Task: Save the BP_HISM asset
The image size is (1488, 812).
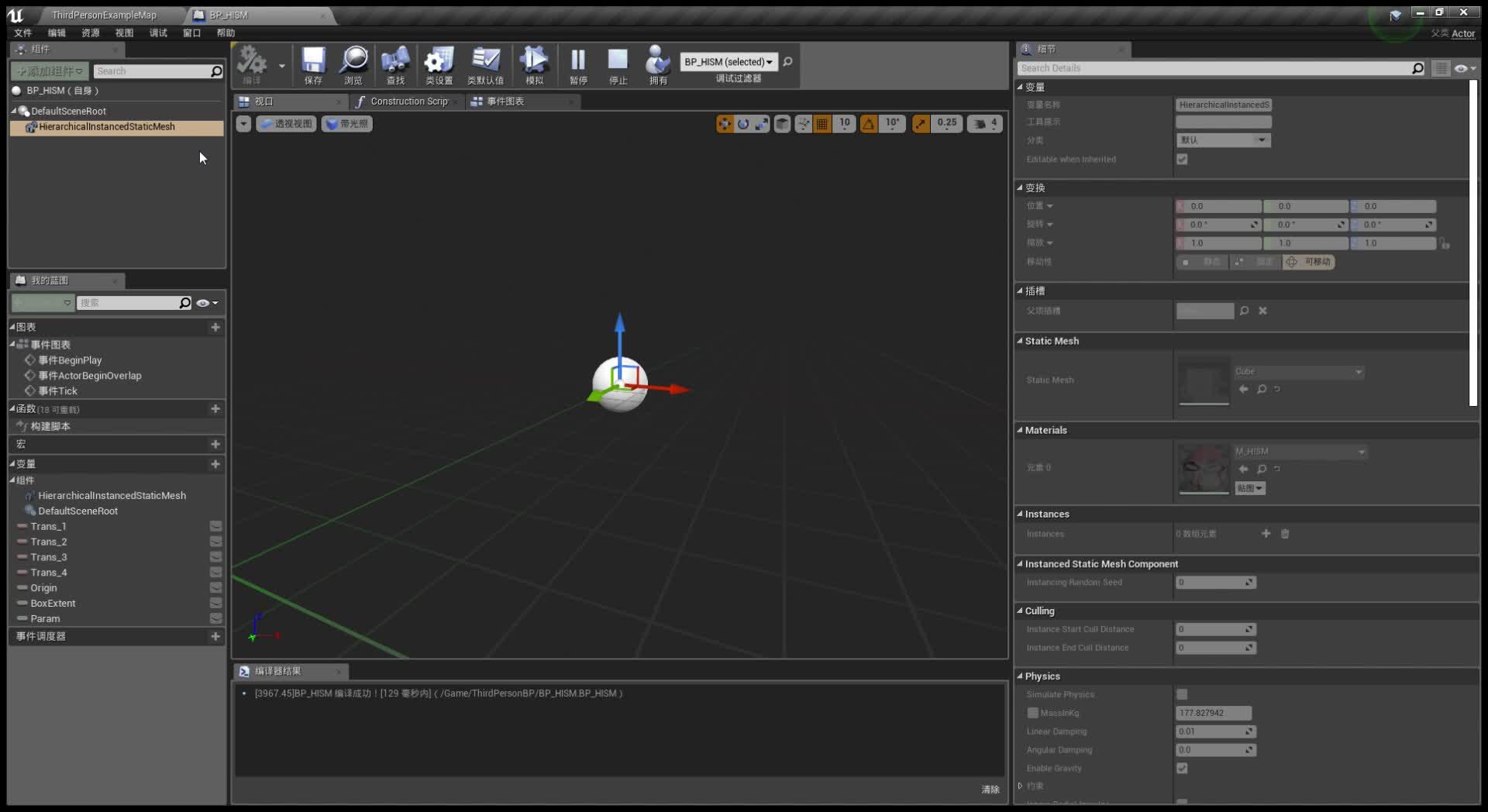Action: click(x=312, y=66)
